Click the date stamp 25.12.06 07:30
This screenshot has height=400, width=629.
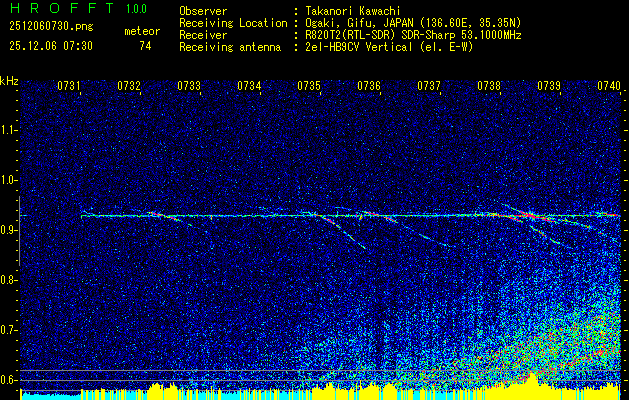51,46
